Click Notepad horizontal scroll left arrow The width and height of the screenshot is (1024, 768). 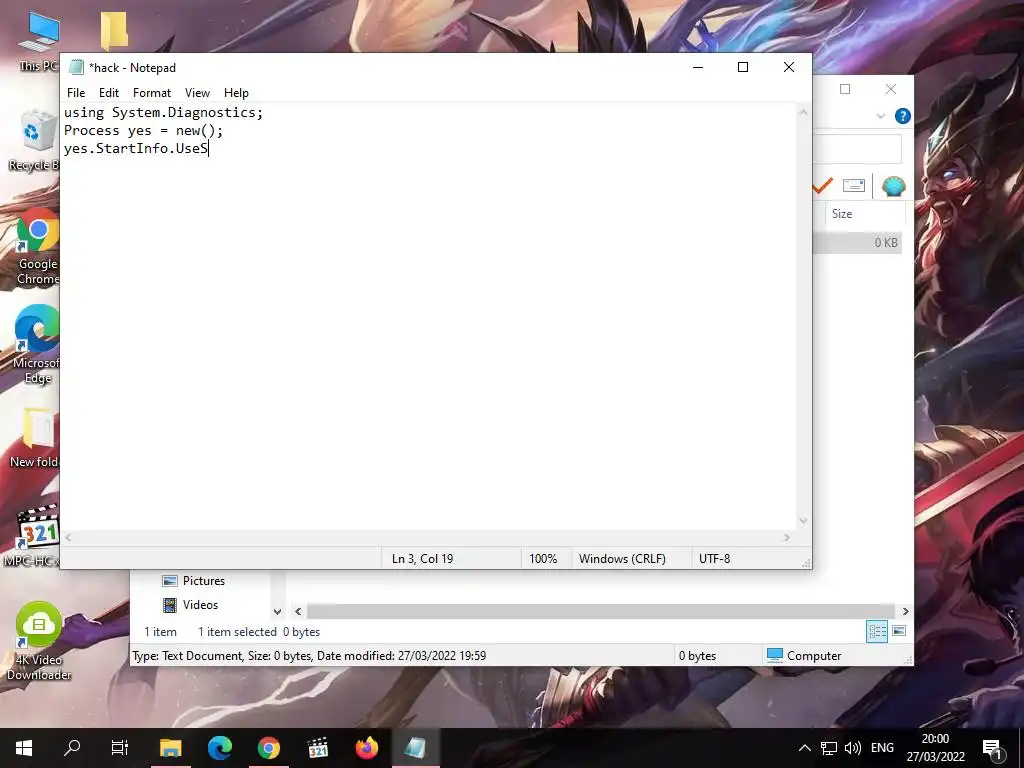click(x=69, y=537)
